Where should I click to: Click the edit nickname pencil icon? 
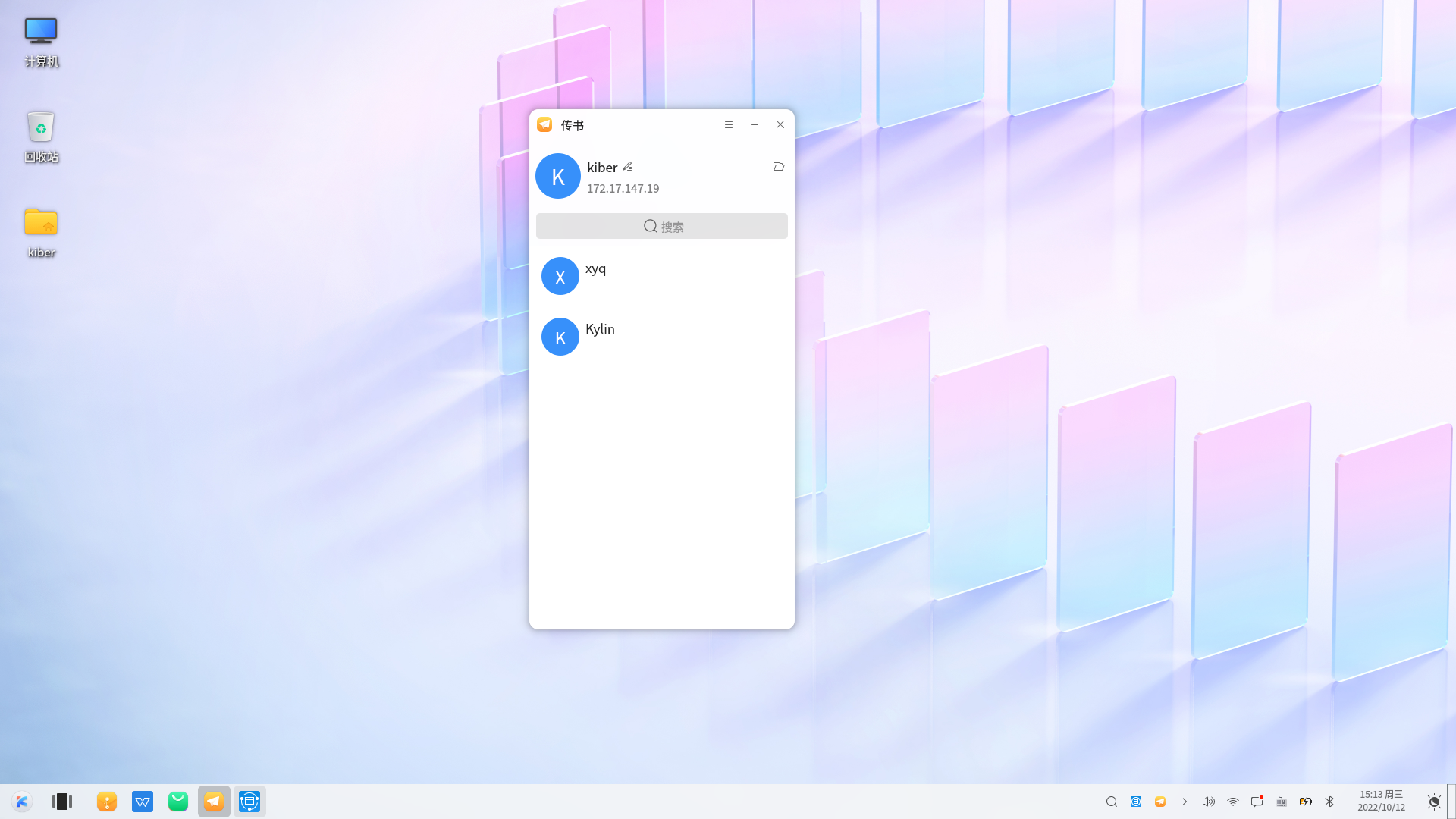point(627,167)
